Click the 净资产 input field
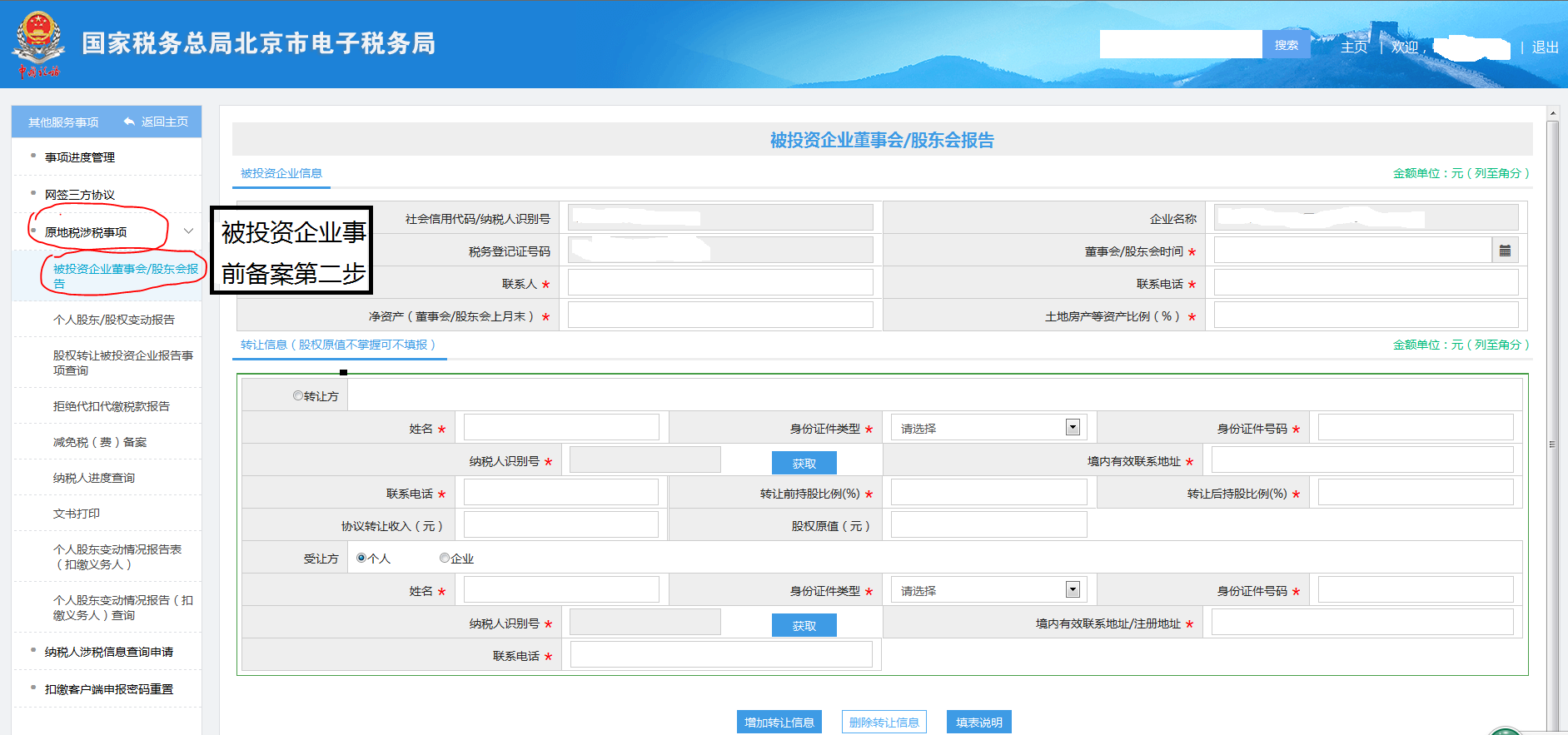The image size is (1568, 735). (x=720, y=315)
